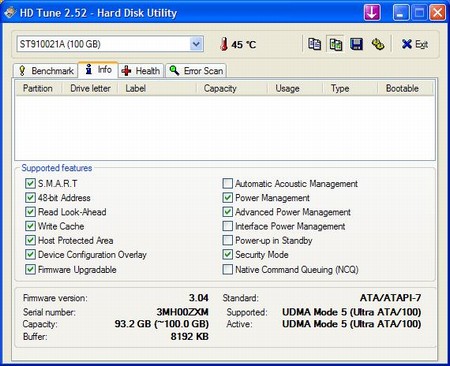This screenshot has height=366, width=450.
Task: Toggle the Write Cache checkbox
Action: pos(30,226)
